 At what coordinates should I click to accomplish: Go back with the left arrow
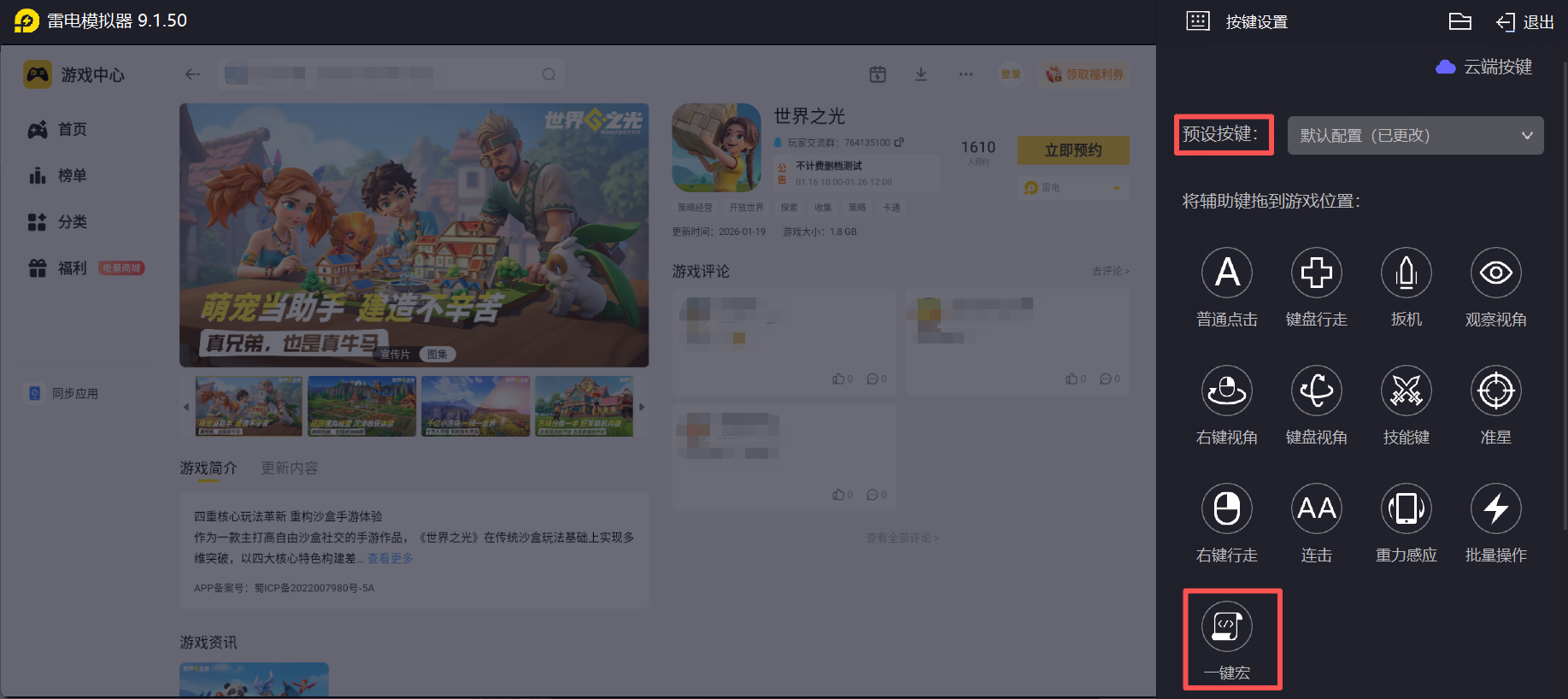pos(192,74)
